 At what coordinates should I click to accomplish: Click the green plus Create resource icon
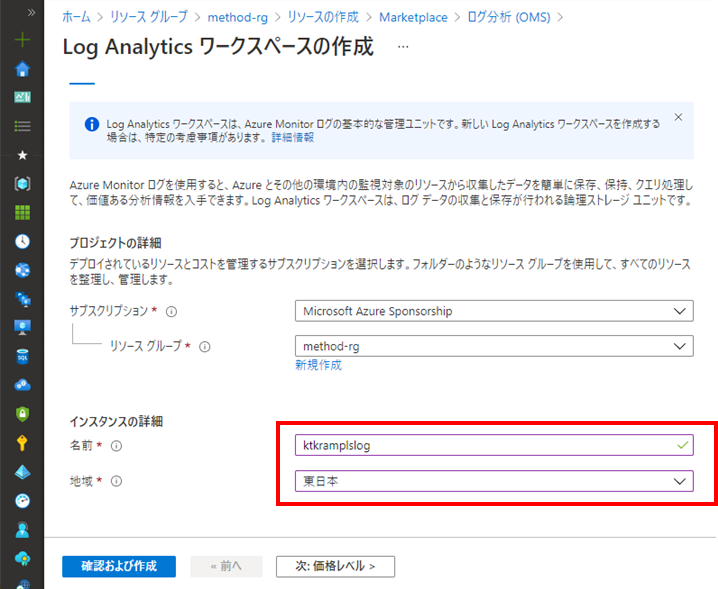pyautogui.click(x=22, y=40)
